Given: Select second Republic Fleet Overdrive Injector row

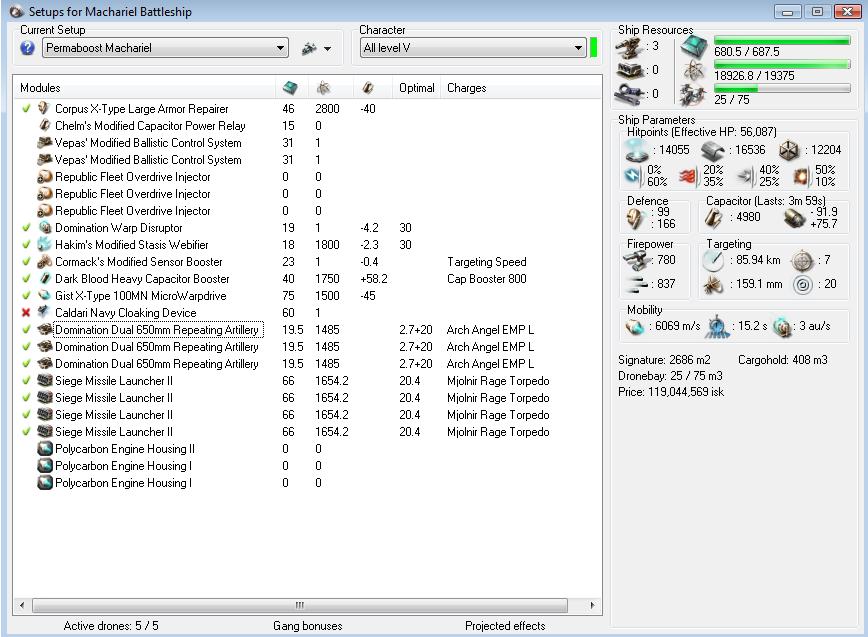Looking at the screenshot, I should tap(307, 194).
